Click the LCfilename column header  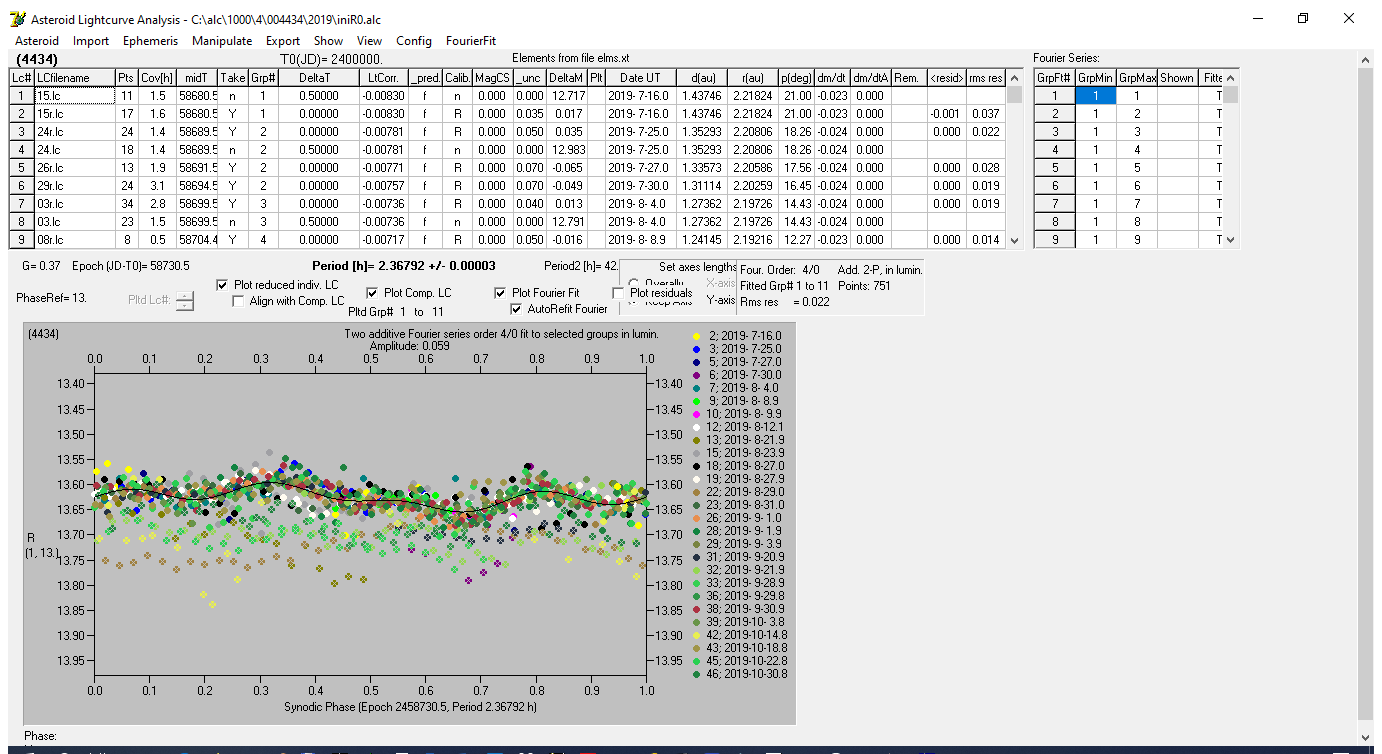click(x=74, y=77)
